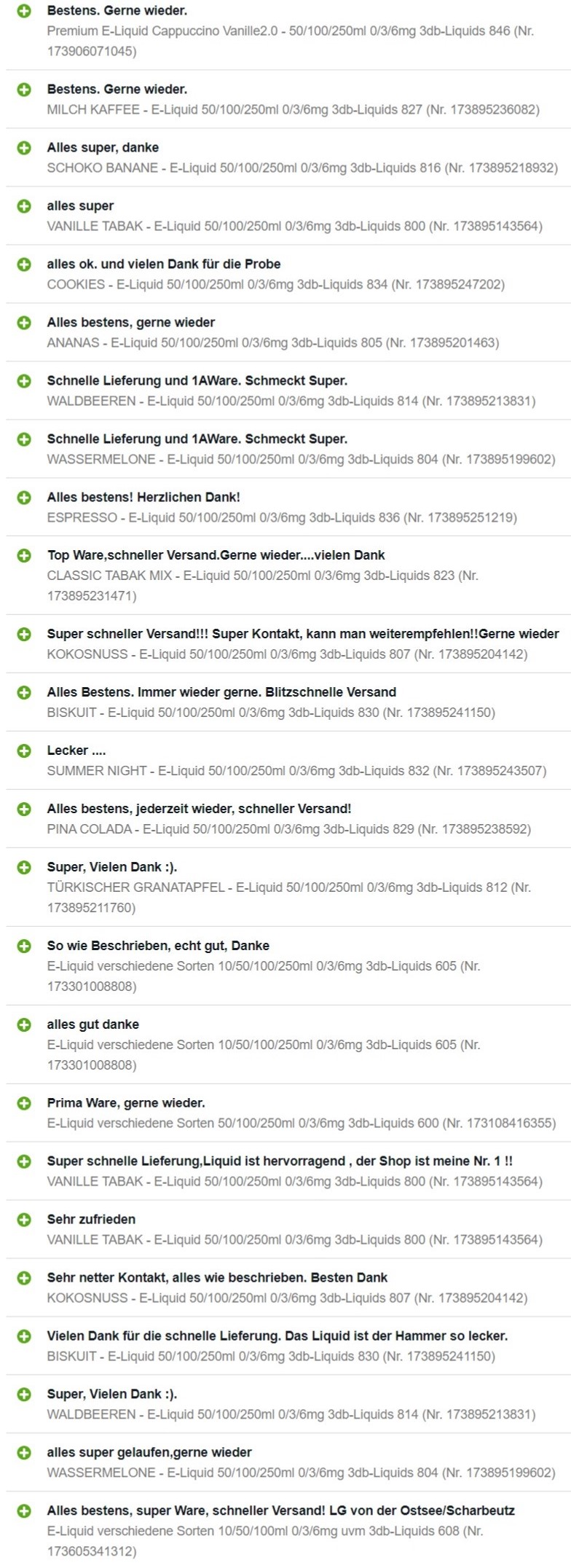
Task: Click the green plus icon for Ostsee/Scharbeutz review
Action: pos(24,1510)
